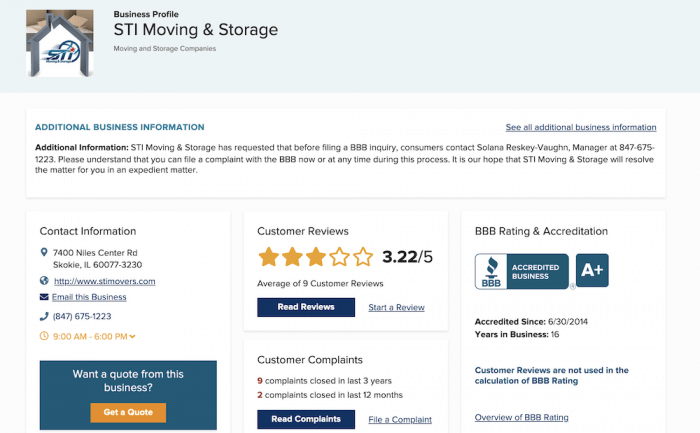Click the map pin address icon

[44, 252]
